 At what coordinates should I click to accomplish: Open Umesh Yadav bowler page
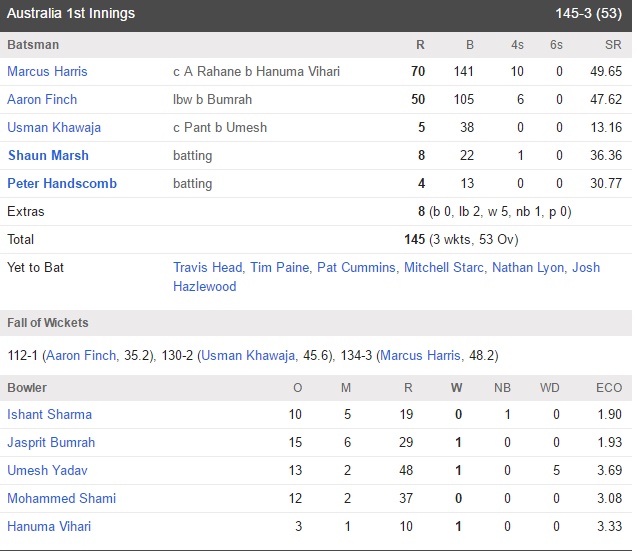(x=47, y=471)
